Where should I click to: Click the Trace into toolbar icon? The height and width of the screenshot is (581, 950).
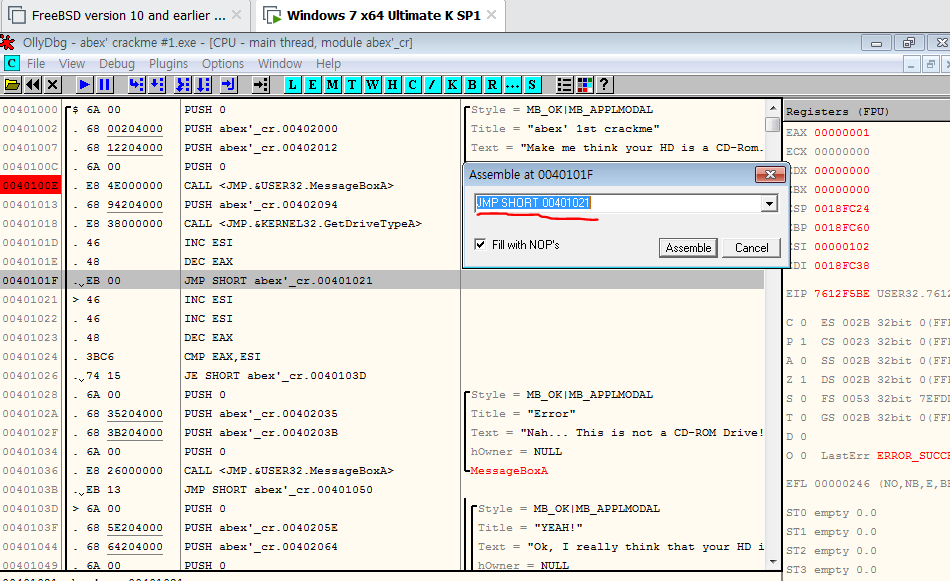(x=183, y=85)
